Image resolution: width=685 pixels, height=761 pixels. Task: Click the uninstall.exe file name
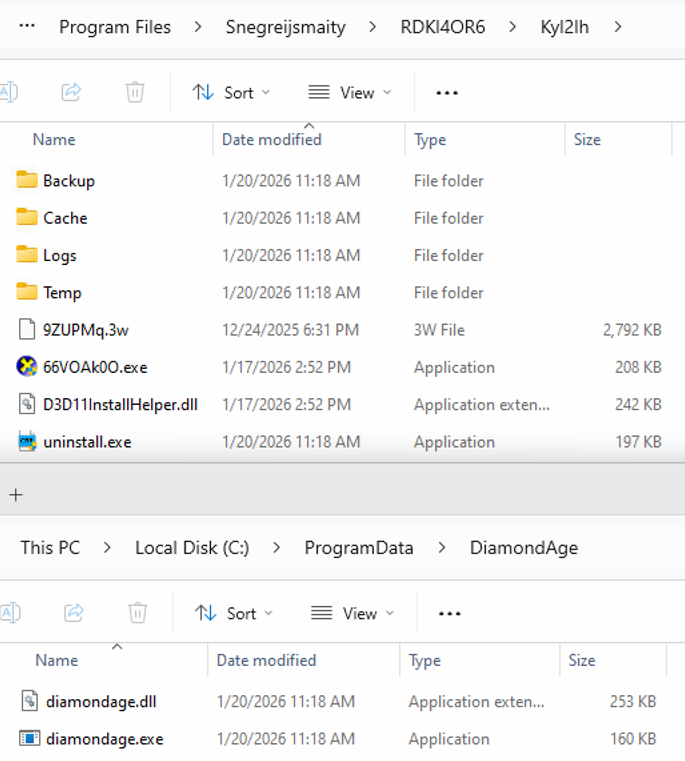click(87, 442)
